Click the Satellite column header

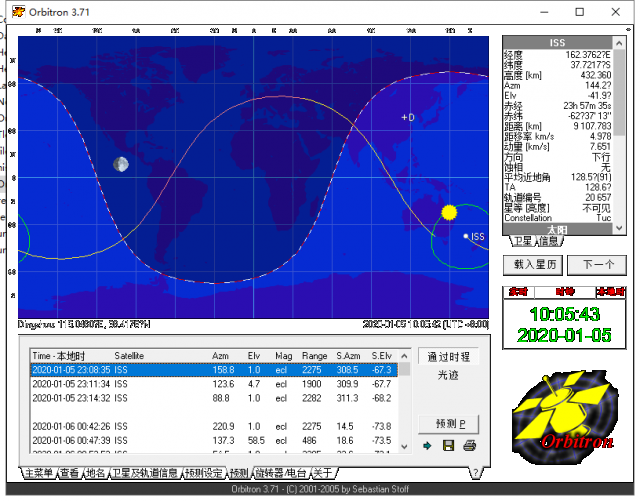click(x=129, y=356)
